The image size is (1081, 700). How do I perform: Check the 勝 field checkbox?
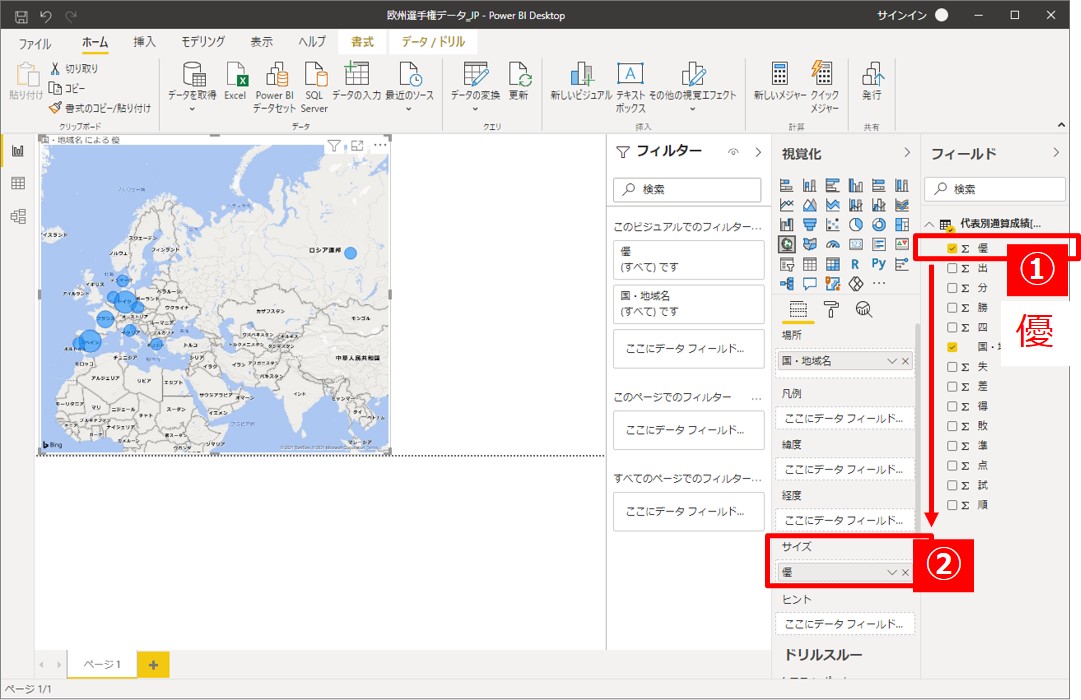pyautogui.click(x=952, y=307)
